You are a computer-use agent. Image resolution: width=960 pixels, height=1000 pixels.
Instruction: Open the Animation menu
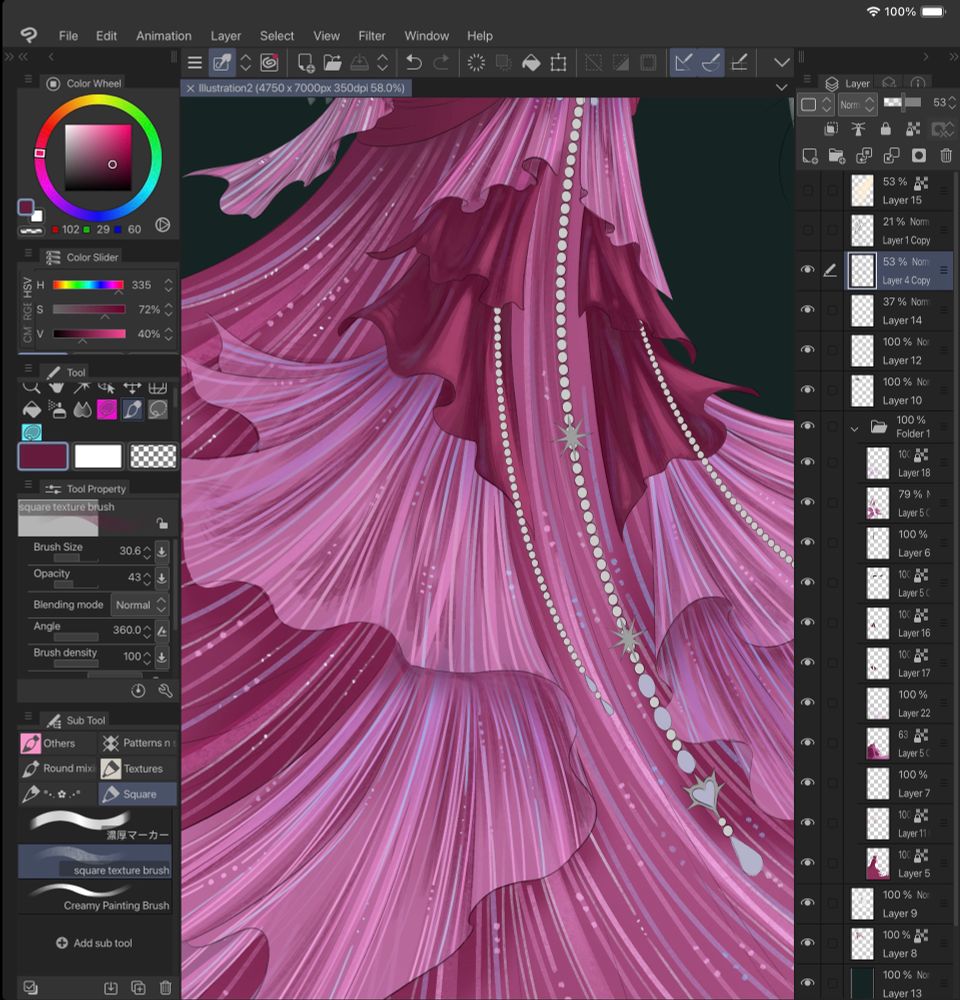[163, 36]
